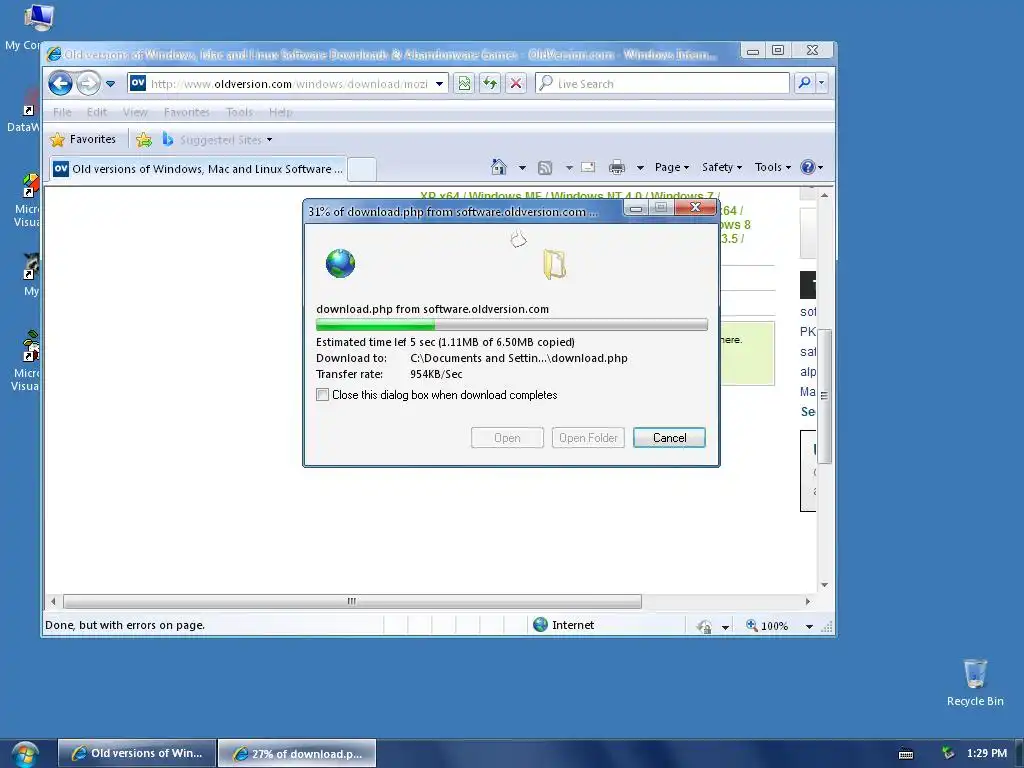The width and height of the screenshot is (1024, 768).
Task: Open the Help menu
Action: point(280,112)
